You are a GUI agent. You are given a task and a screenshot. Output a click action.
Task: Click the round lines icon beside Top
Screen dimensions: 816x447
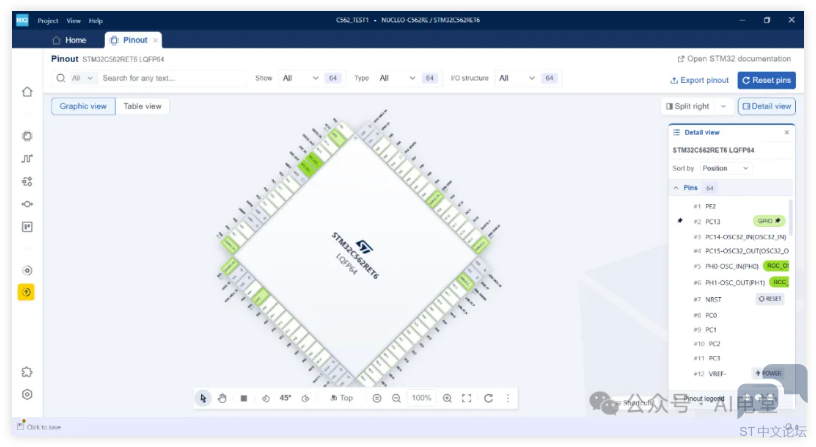[x=377, y=398]
